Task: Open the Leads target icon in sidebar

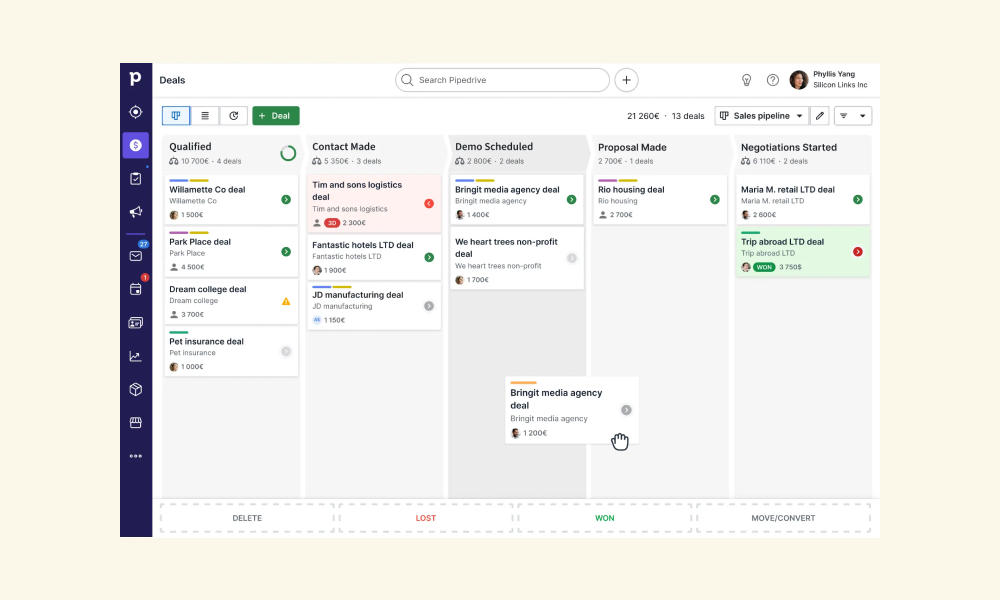Action: 135,112
